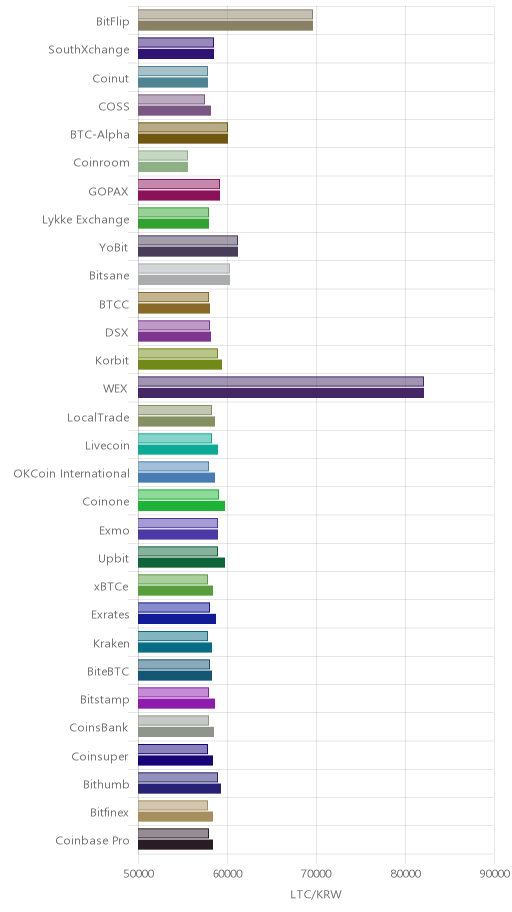Click the Bithumb navy lower bar
Image resolution: width=512 pixels, height=912 pixels.
[x=180, y=789]
